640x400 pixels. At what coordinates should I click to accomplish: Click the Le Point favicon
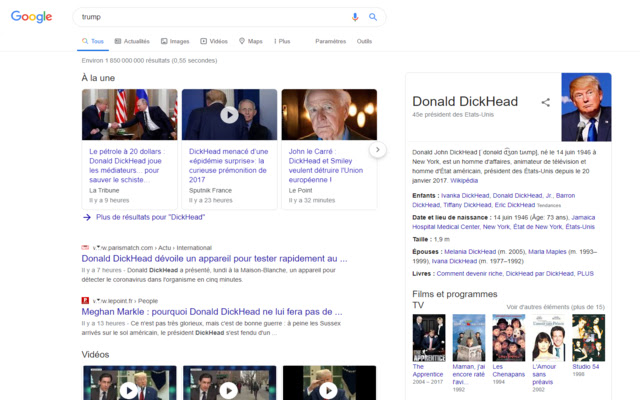click(85, 300)
